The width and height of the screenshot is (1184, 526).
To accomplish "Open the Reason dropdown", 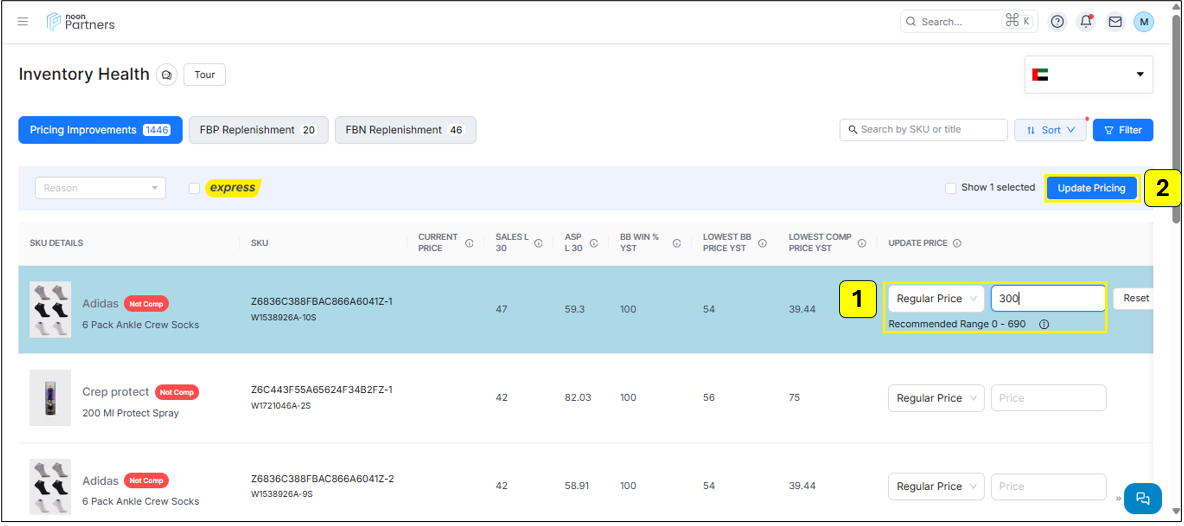I will click(x=99, y=188).
